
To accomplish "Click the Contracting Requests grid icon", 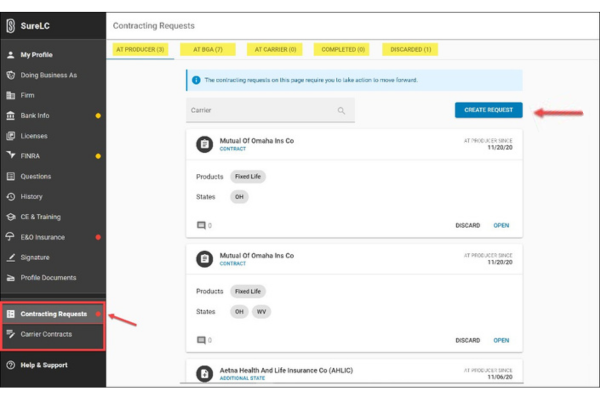I will [x=11, y=314].
